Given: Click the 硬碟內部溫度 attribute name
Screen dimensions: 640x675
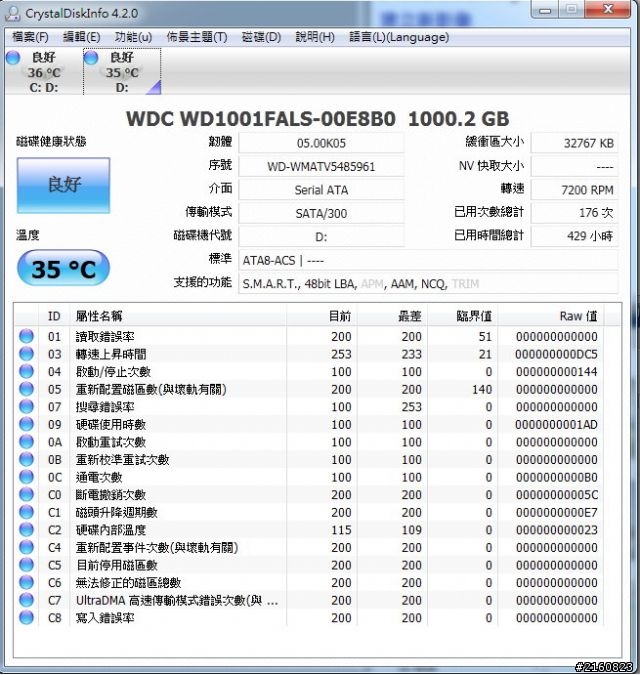Looking at the screenshot, I should (x=111, y=530).
